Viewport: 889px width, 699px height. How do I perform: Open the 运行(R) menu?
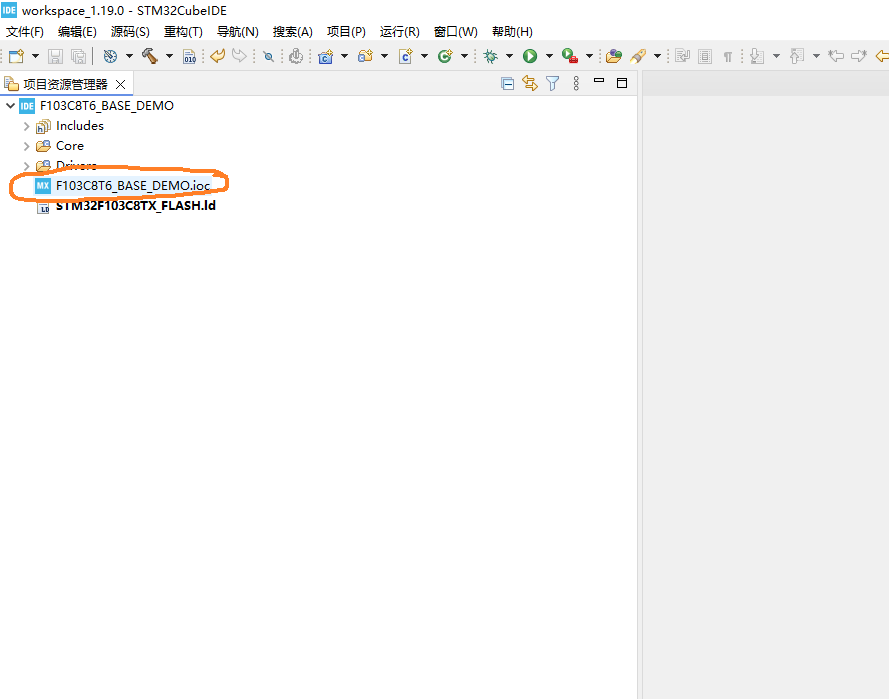point(400,32)
